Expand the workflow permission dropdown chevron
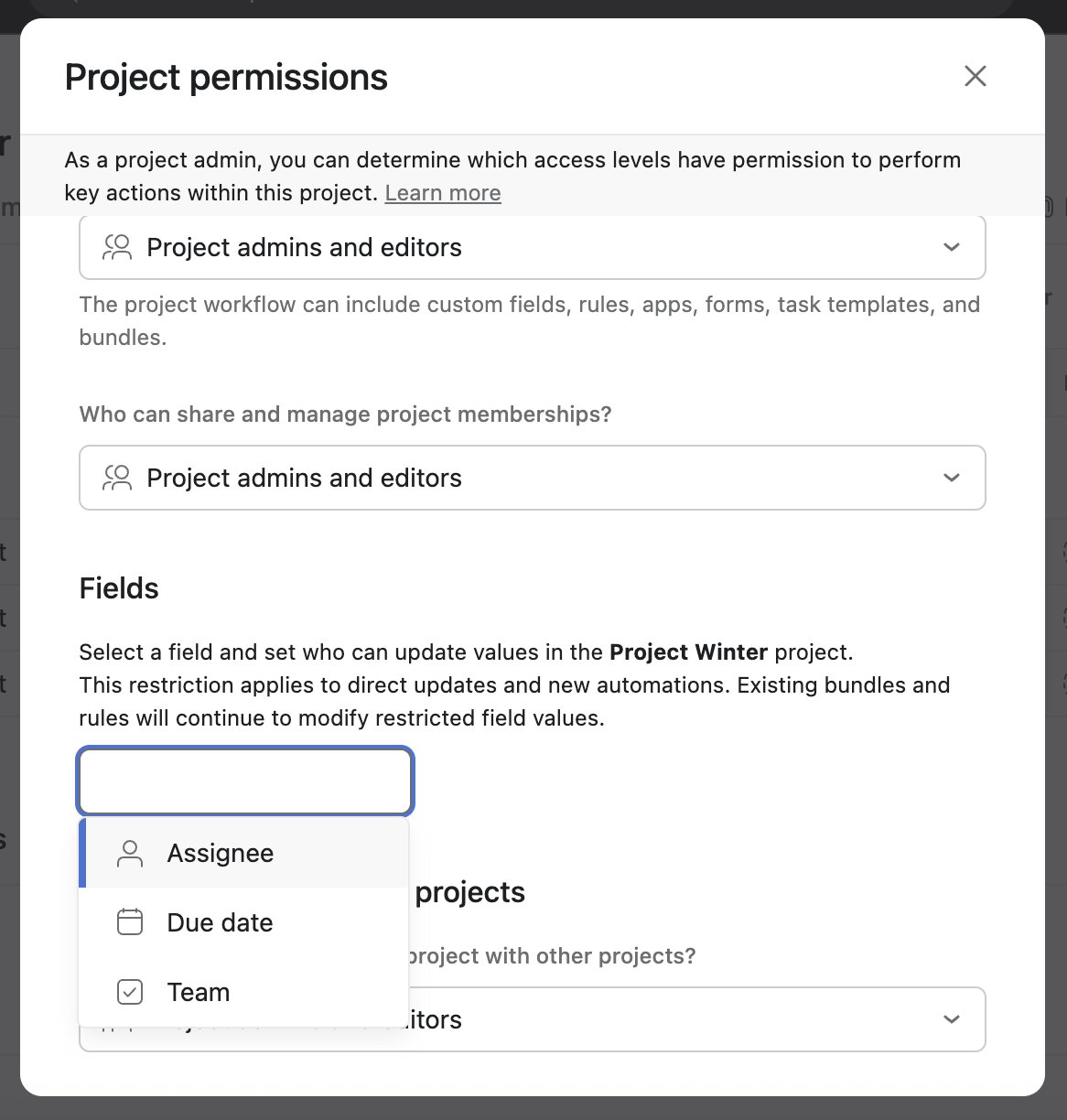This screenshot has width=1067, height=1120. pos(952,247)
